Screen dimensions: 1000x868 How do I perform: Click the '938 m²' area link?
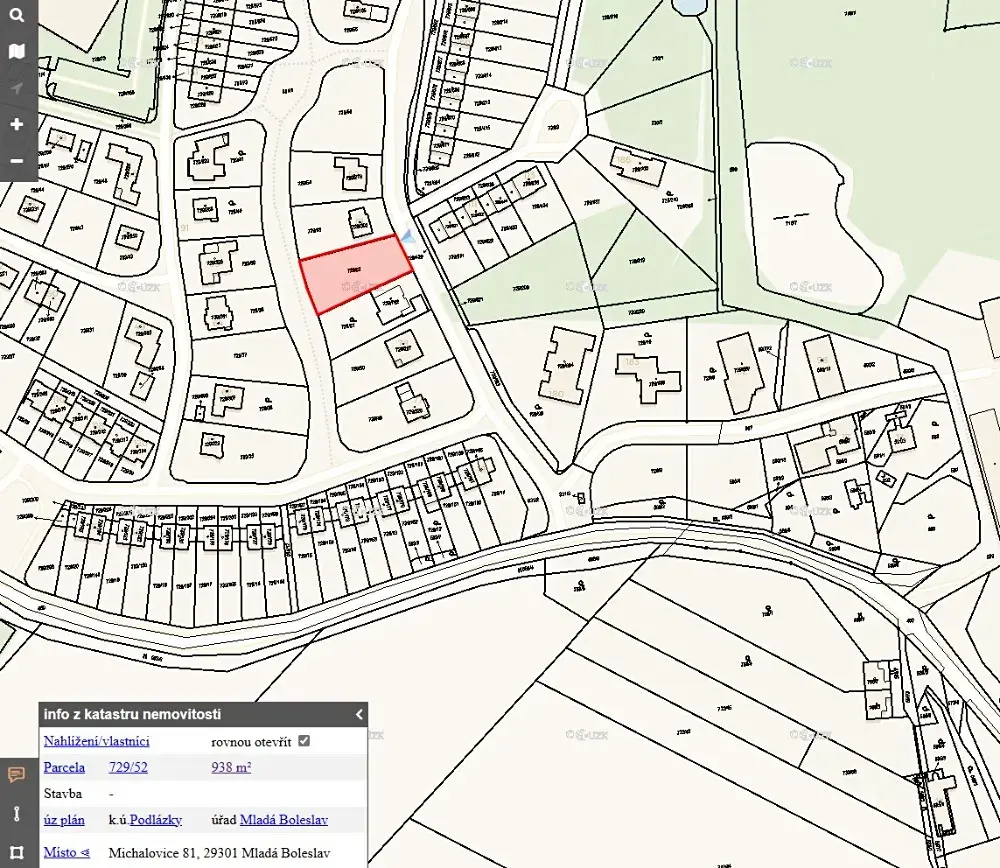[231, 767]
